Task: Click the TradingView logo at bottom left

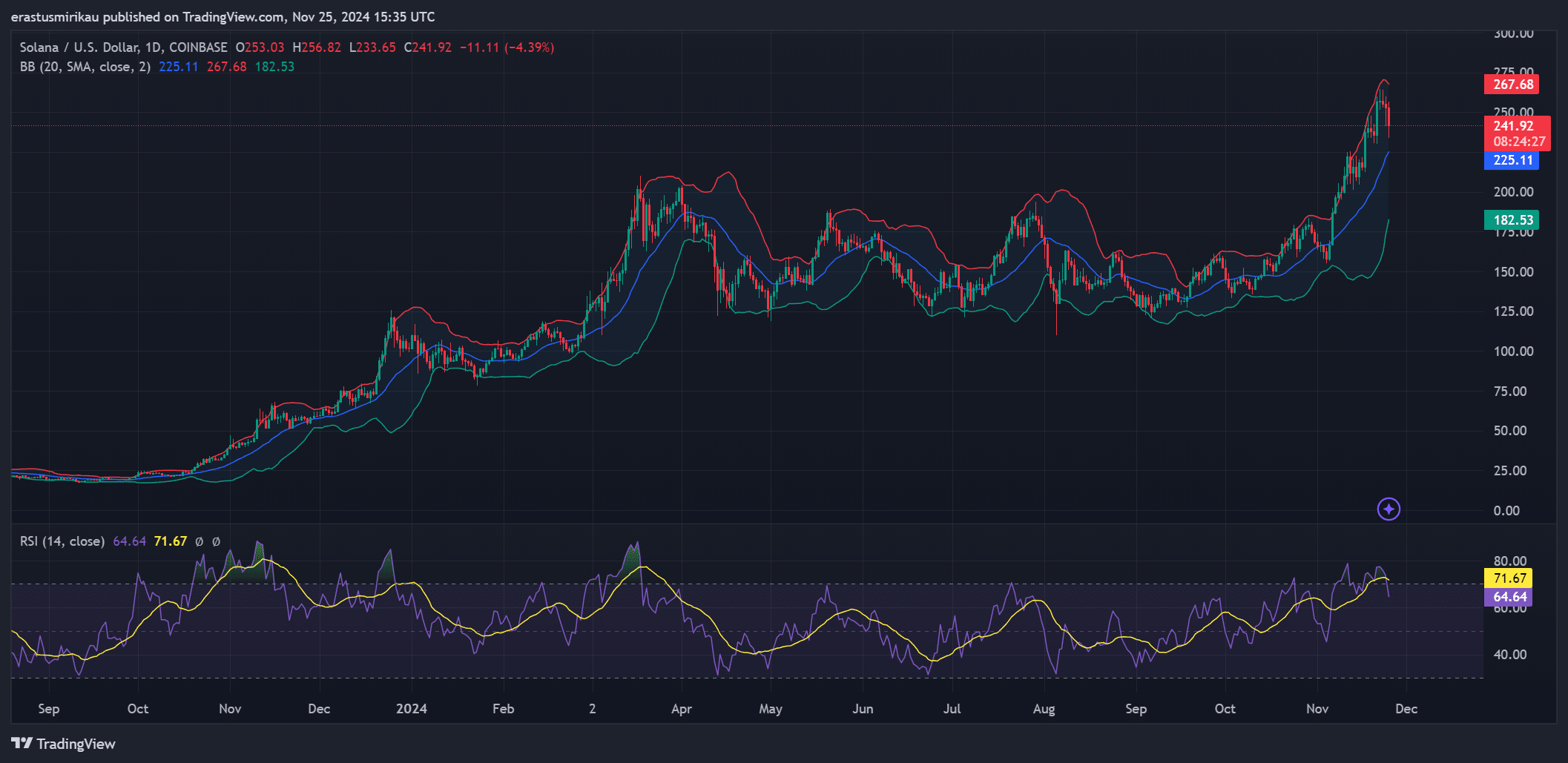Action: (63, 744)
